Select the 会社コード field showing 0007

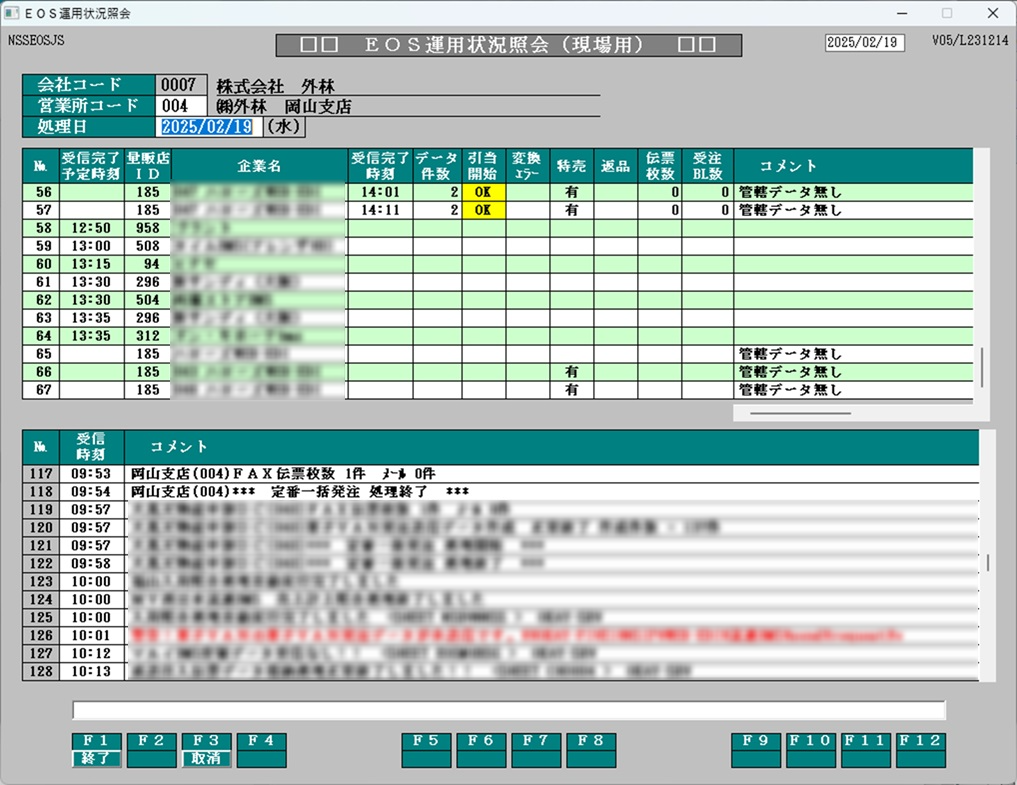180,85
